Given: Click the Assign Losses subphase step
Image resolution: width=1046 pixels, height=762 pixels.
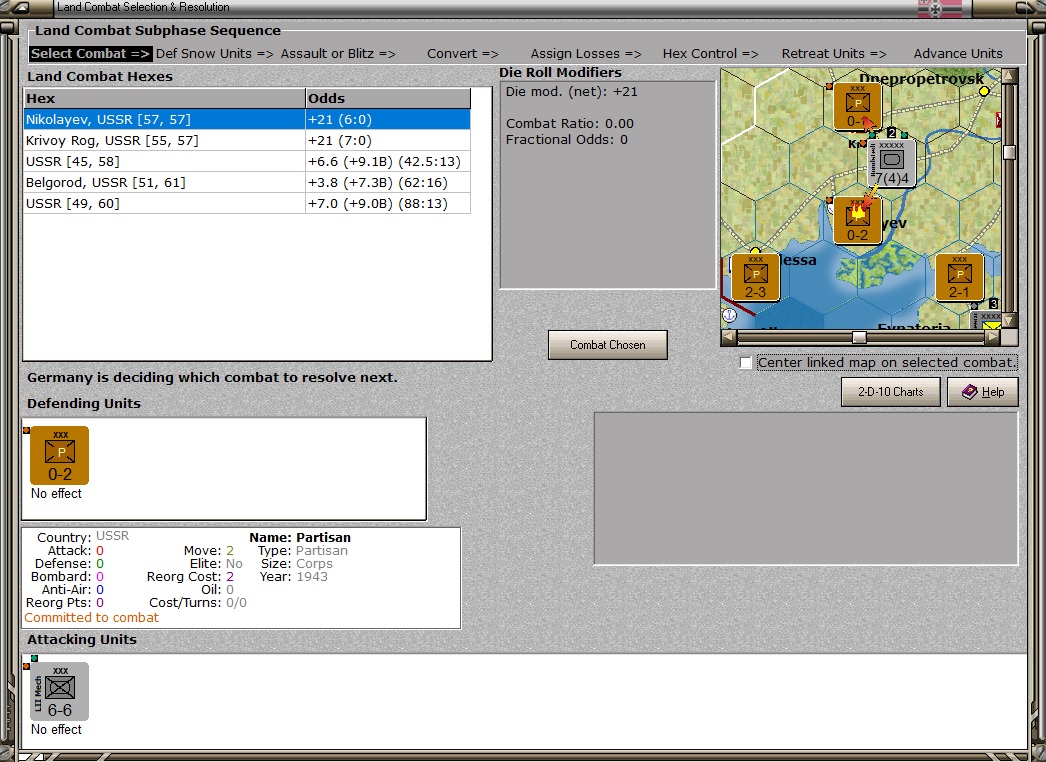Looking at the screenshot, I should 586,53.
